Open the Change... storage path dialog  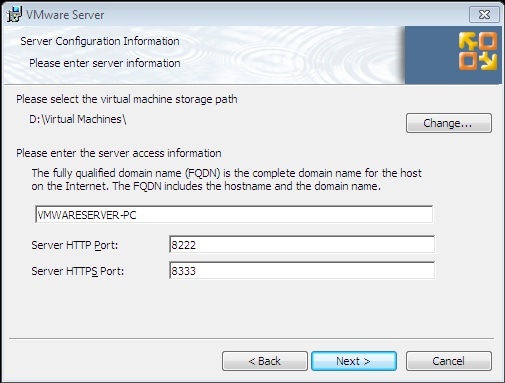(449, 123)
